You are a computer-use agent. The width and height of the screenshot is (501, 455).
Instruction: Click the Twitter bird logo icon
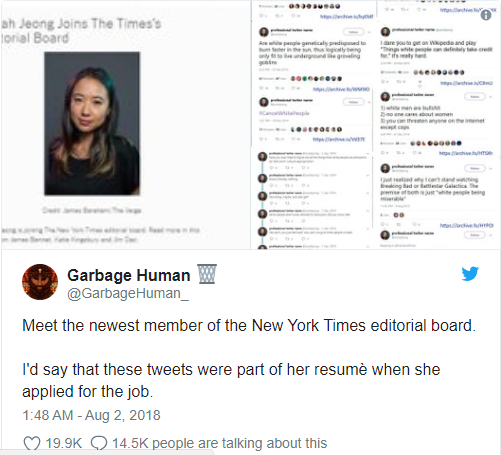470,274
